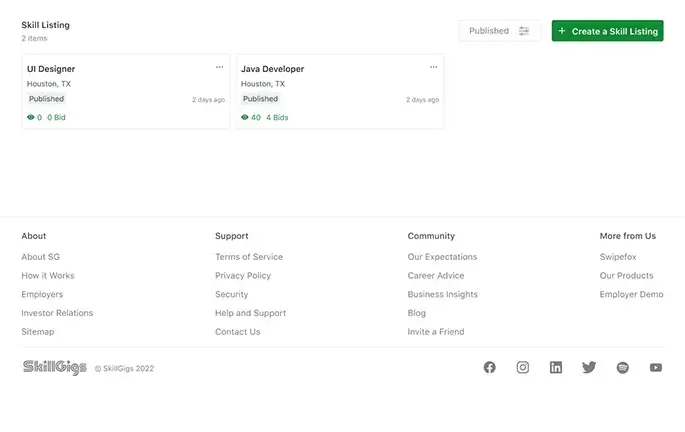Open the Twitter social icon
The image size is (685, 432).
[x=589, y=368]
